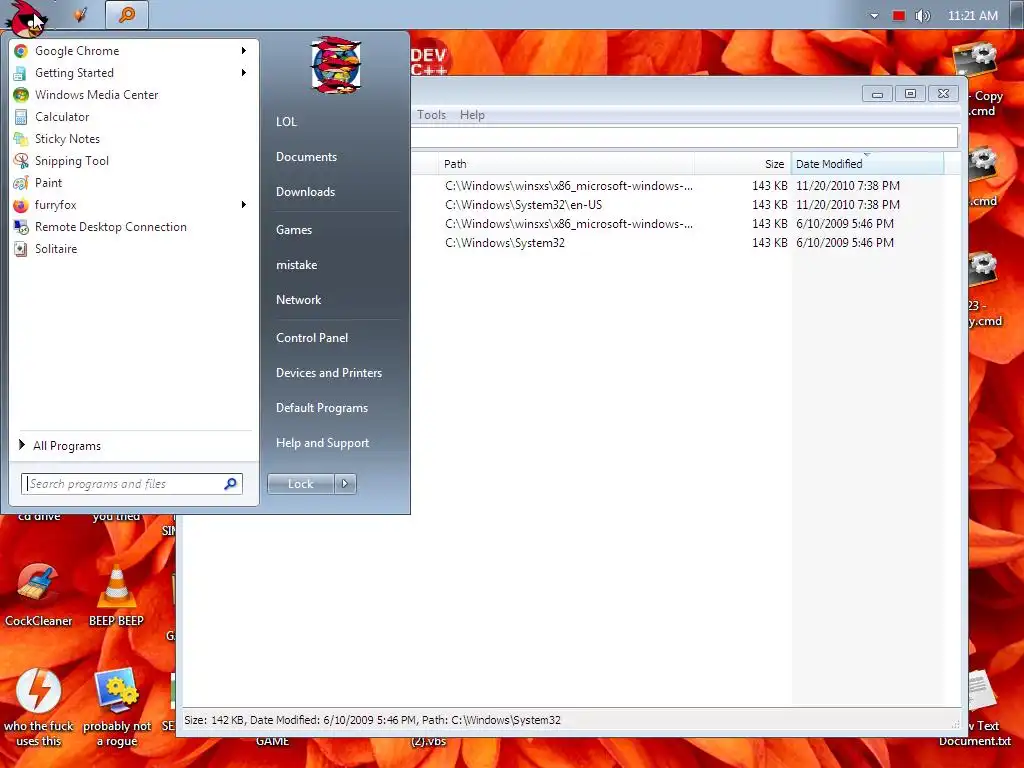Screen dimensions: 1024x768
Task: Open Network from Start menu
Action: pos(298,300)
